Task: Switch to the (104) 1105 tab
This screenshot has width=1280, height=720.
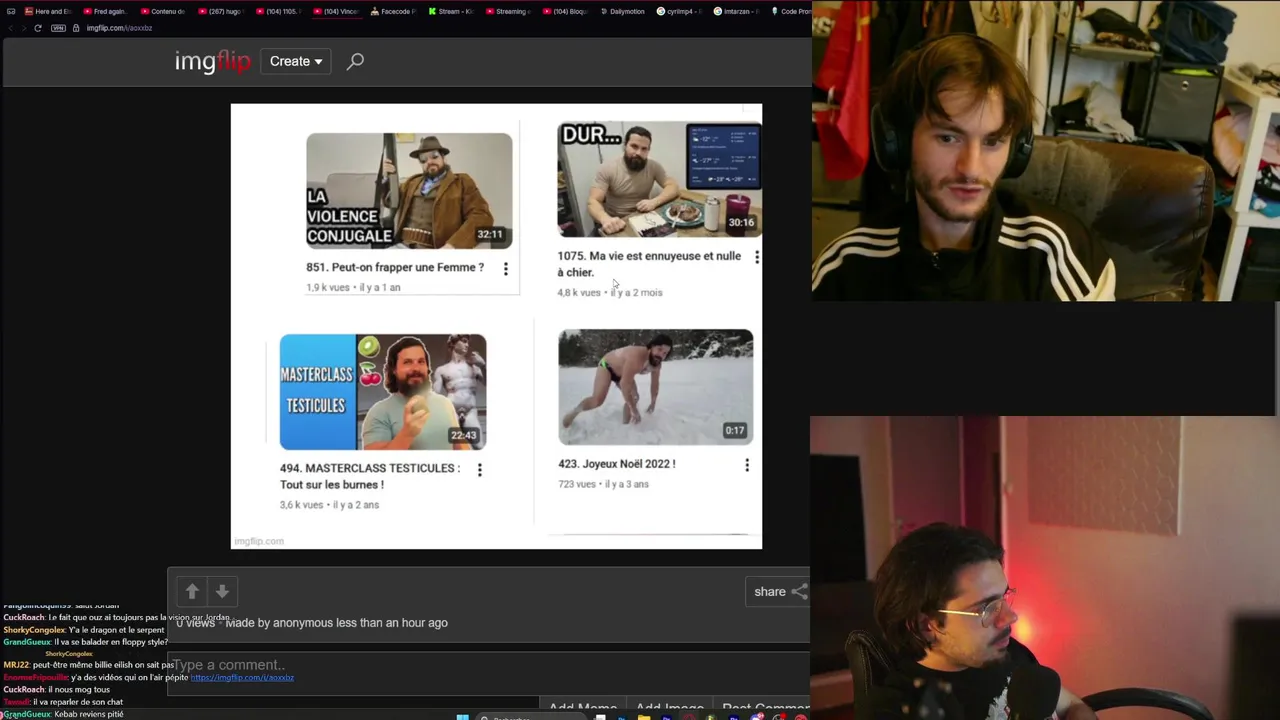Action: [277, 11]
